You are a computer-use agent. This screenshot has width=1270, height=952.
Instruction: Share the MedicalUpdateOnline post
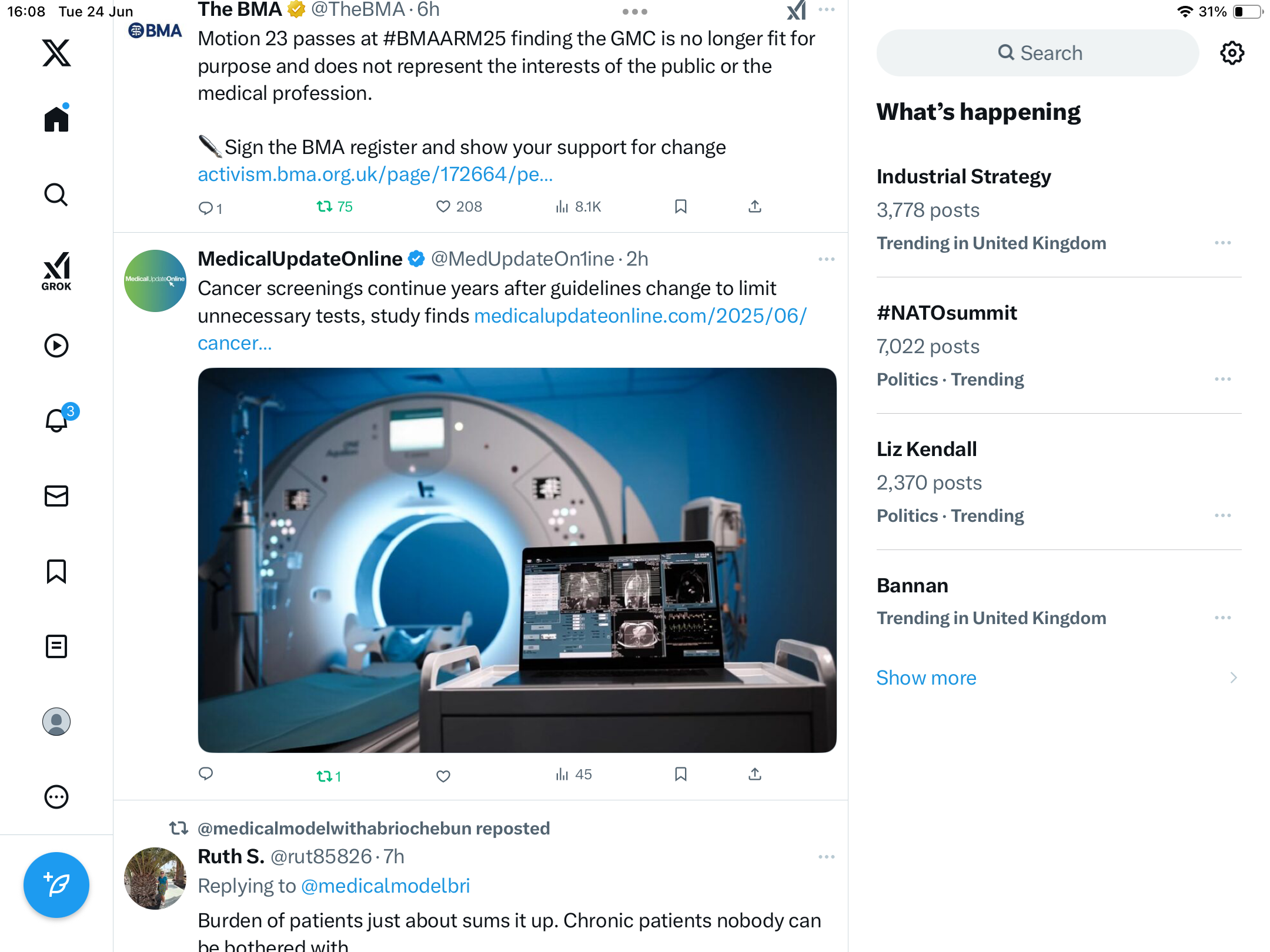(755, 774)
